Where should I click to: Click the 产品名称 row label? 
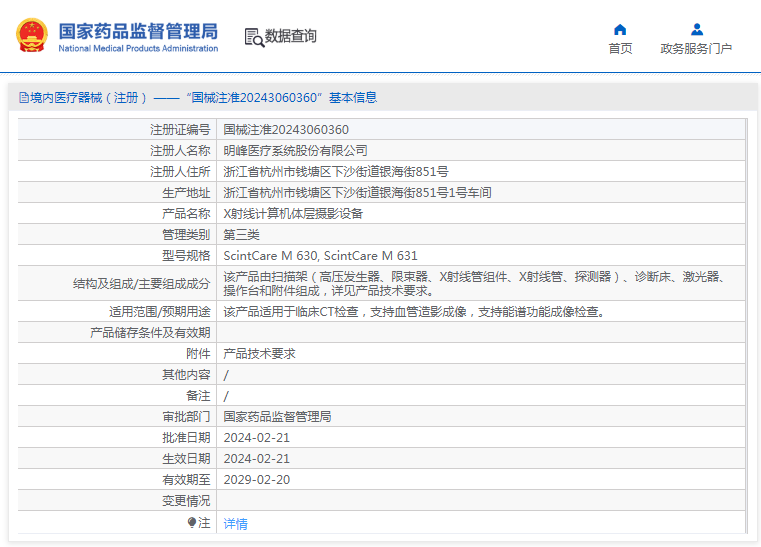tap(186, 214)
